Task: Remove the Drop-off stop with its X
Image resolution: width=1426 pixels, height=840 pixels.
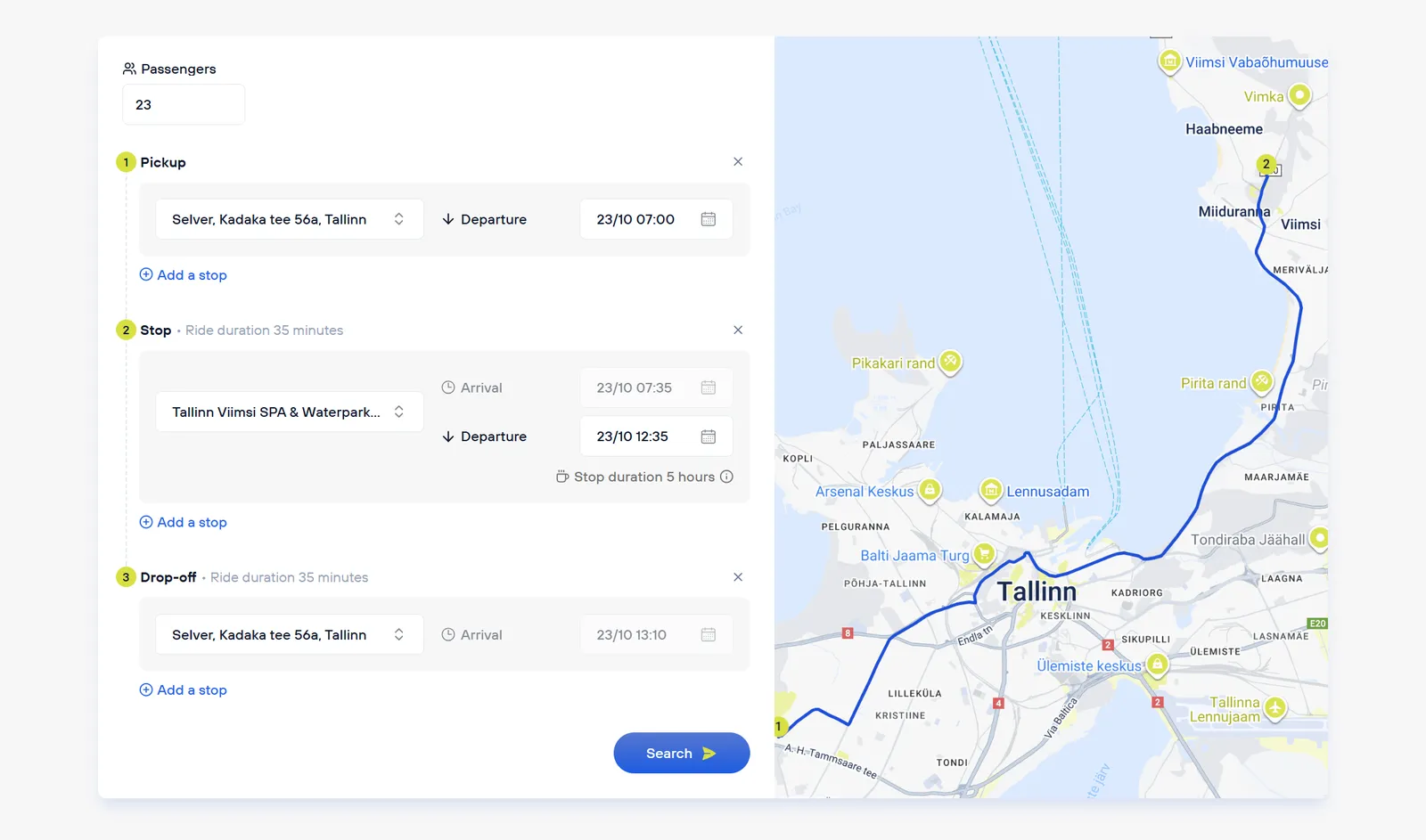Action: click(x=738, y=577)
